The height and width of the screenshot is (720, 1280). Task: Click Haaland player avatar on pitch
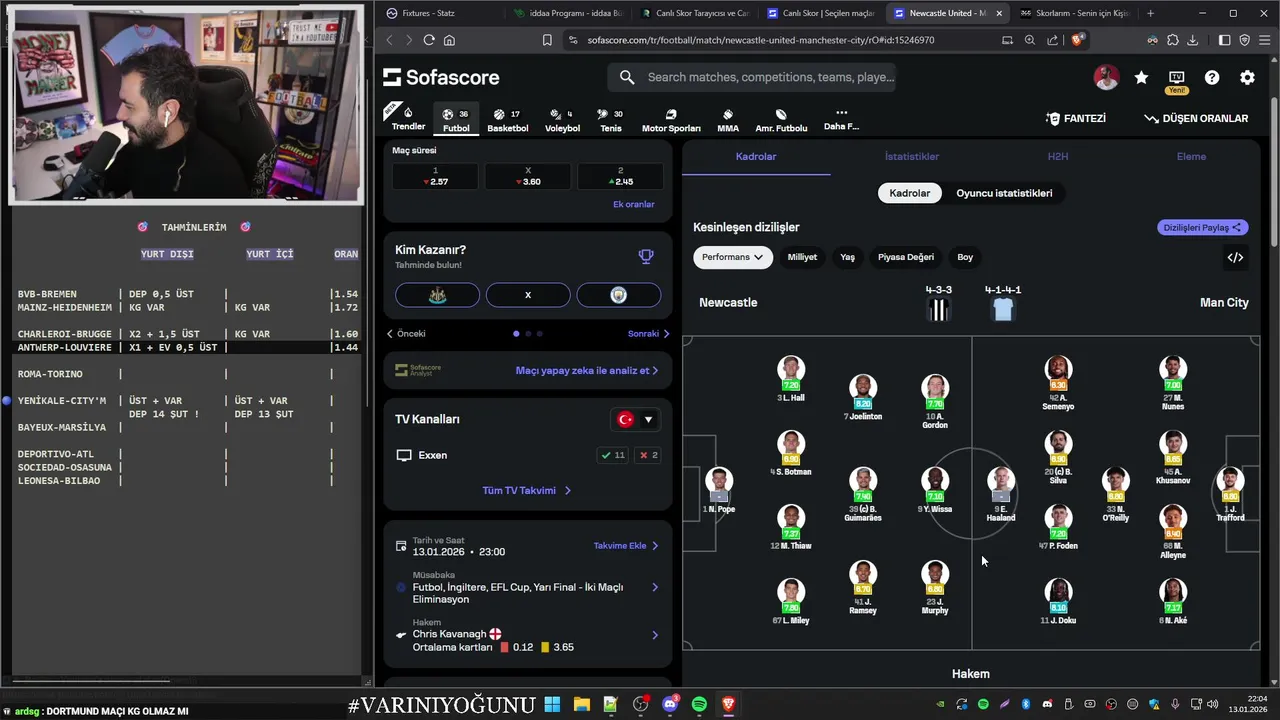(x=1000, y=483)
